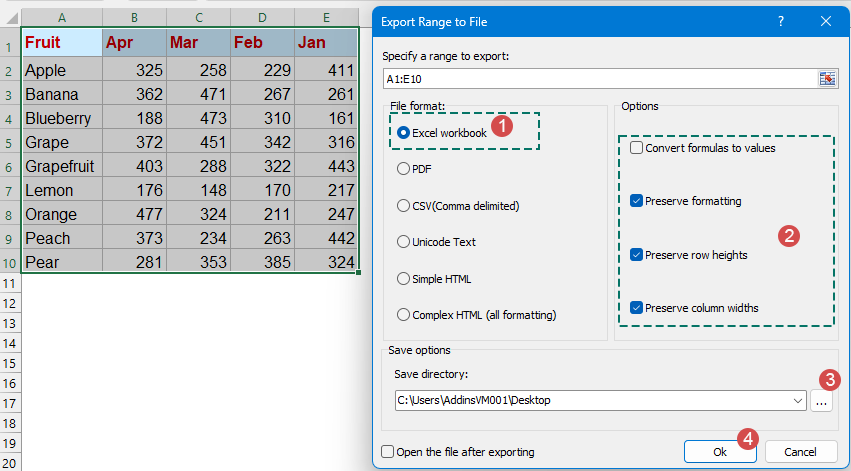Toggle Preserve column widths checkbox

637,308
